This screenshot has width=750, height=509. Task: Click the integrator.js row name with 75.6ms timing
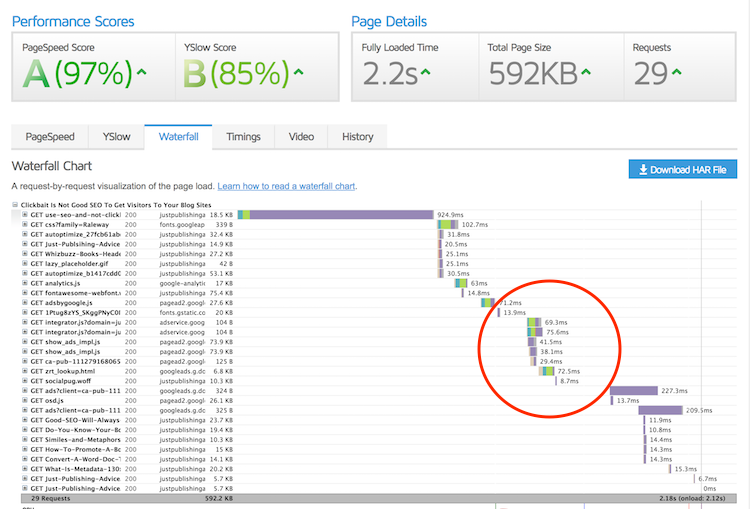75,332
